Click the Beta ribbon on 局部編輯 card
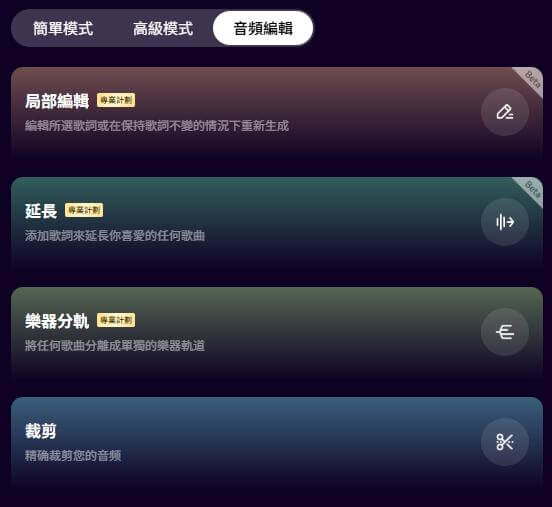Screen dimensions: 552x507 click(x=531, y=80)
